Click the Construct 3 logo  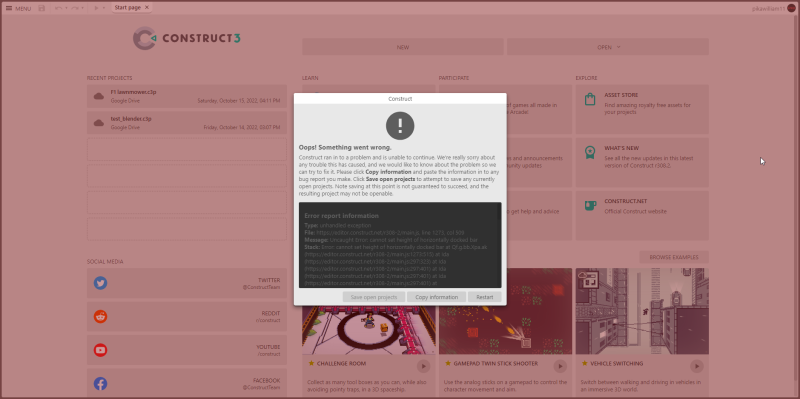coord(186,38)
